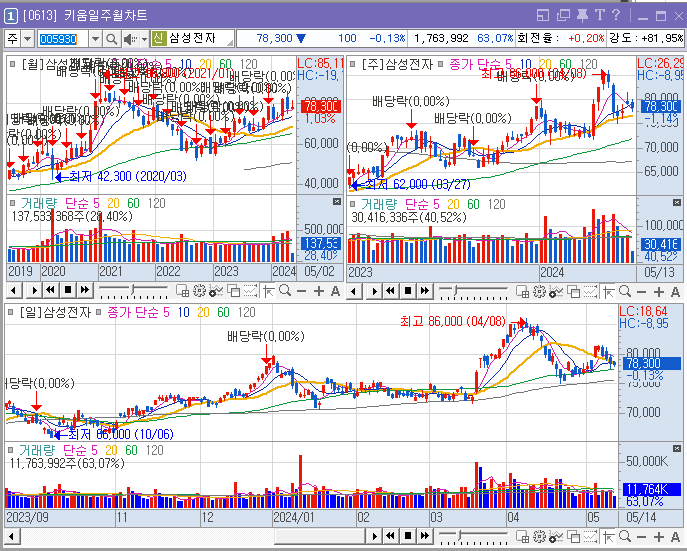687x551 pixels.
Task: Click plus zoom-in on monthly chart toolbar
Action: point(319,291)
